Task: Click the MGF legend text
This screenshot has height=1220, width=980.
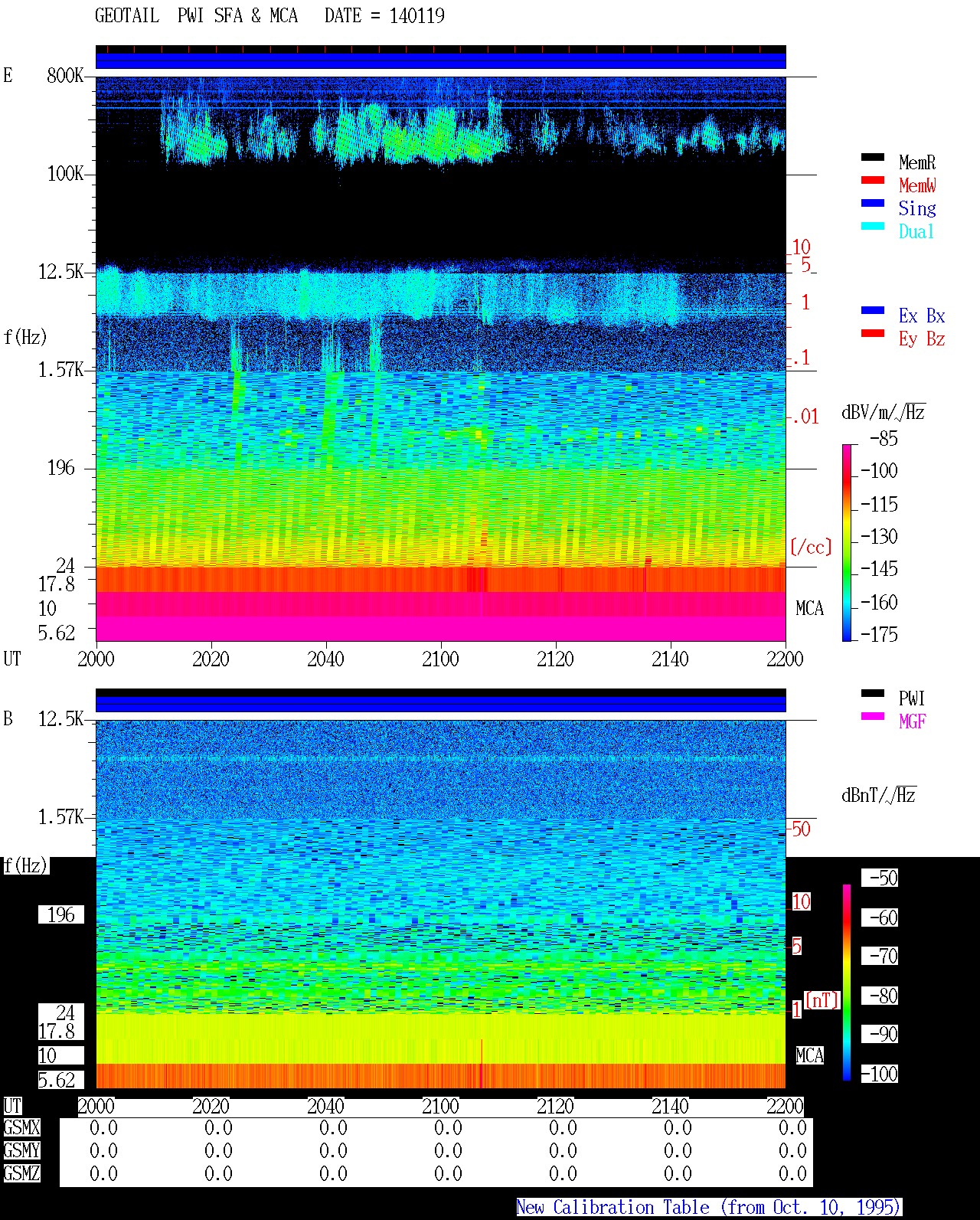Action: [912, 721]
